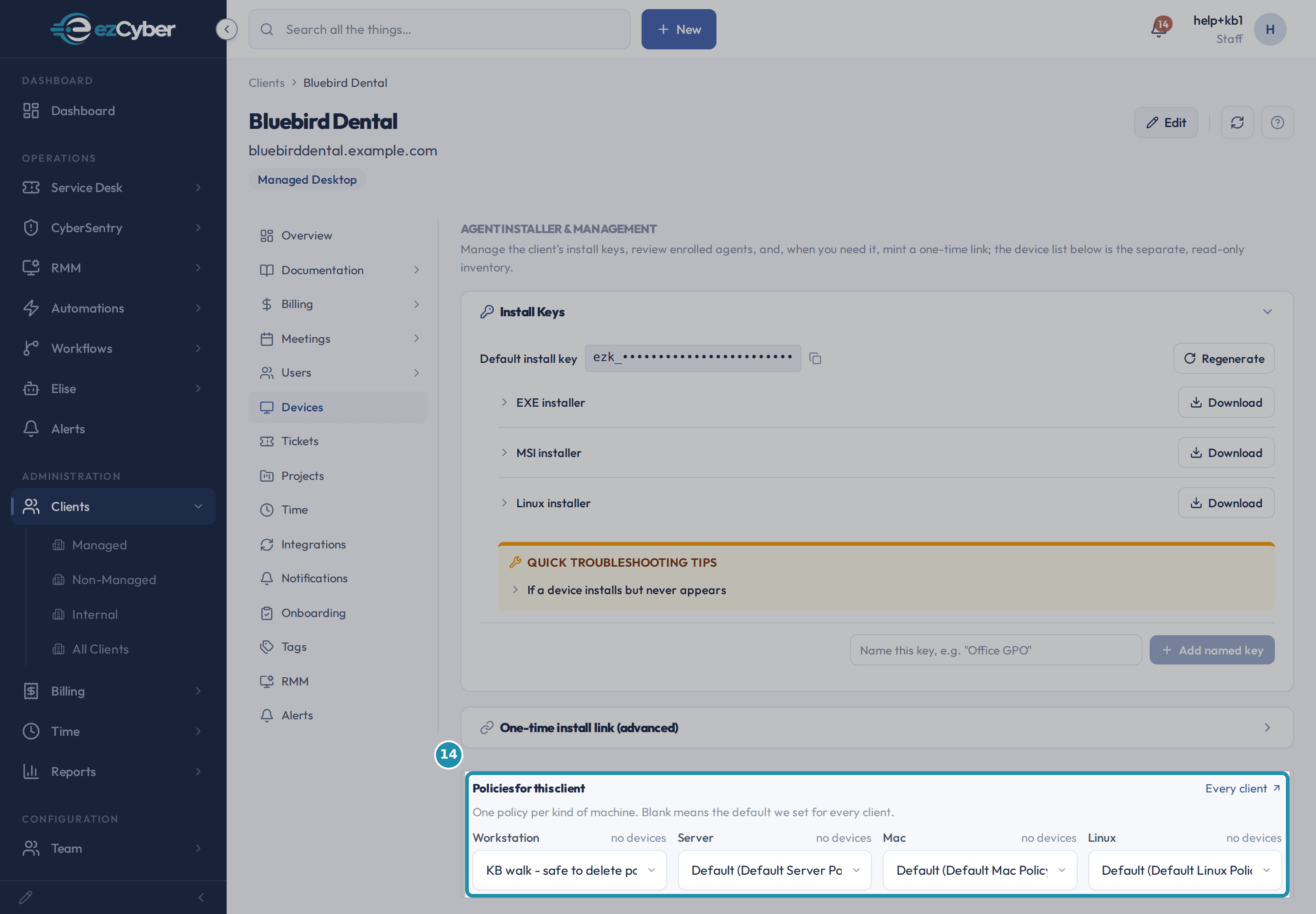1316x914 pixels.
Task: Collapse the sidebar with the arrow button
Action: (226, 29)
